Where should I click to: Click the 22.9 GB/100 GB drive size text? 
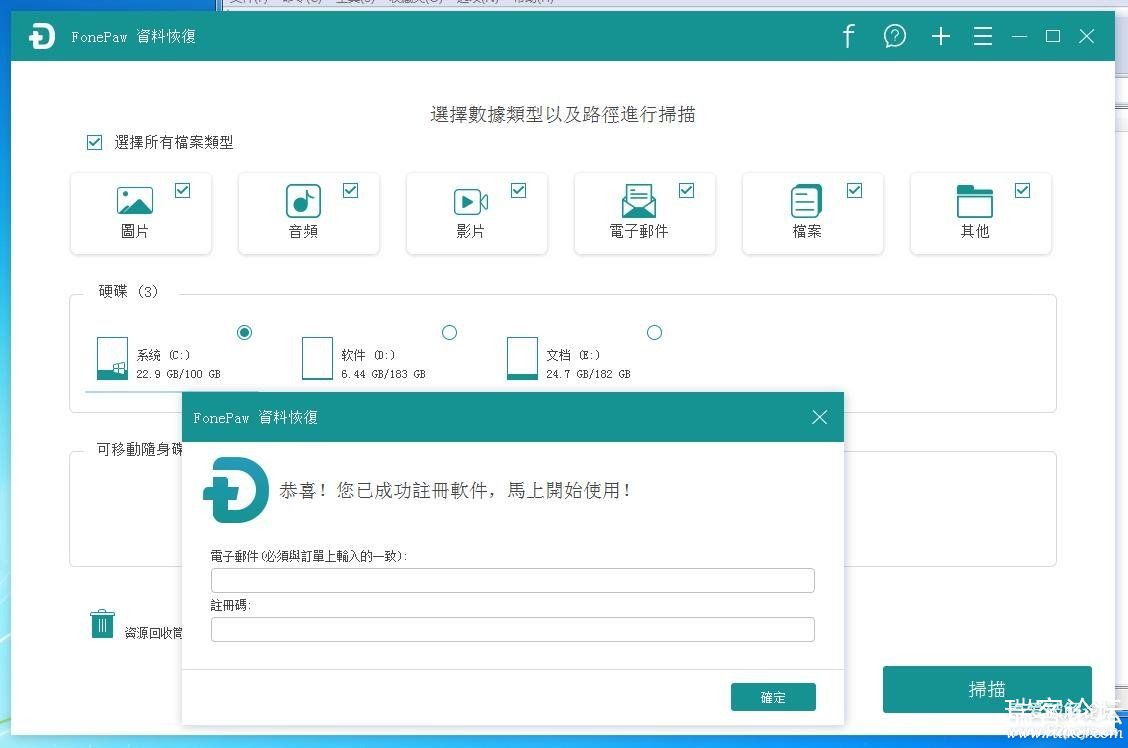click(x=178, y=374)
